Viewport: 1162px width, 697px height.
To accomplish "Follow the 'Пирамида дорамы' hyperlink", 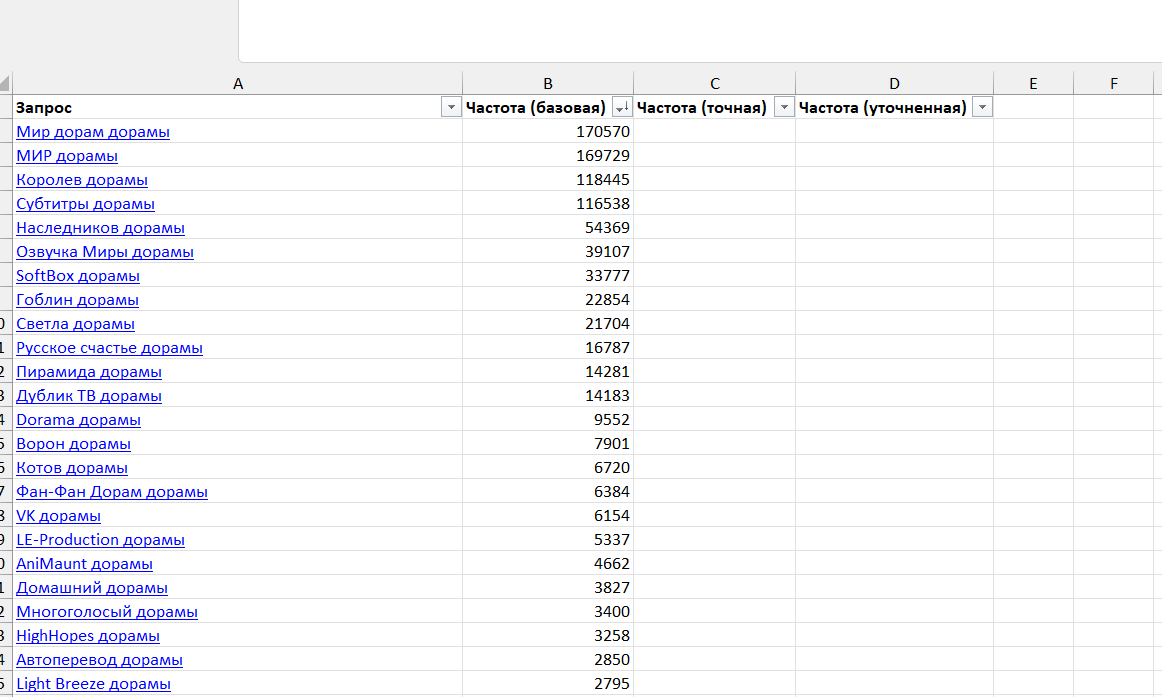I will (x=89, y=372).
